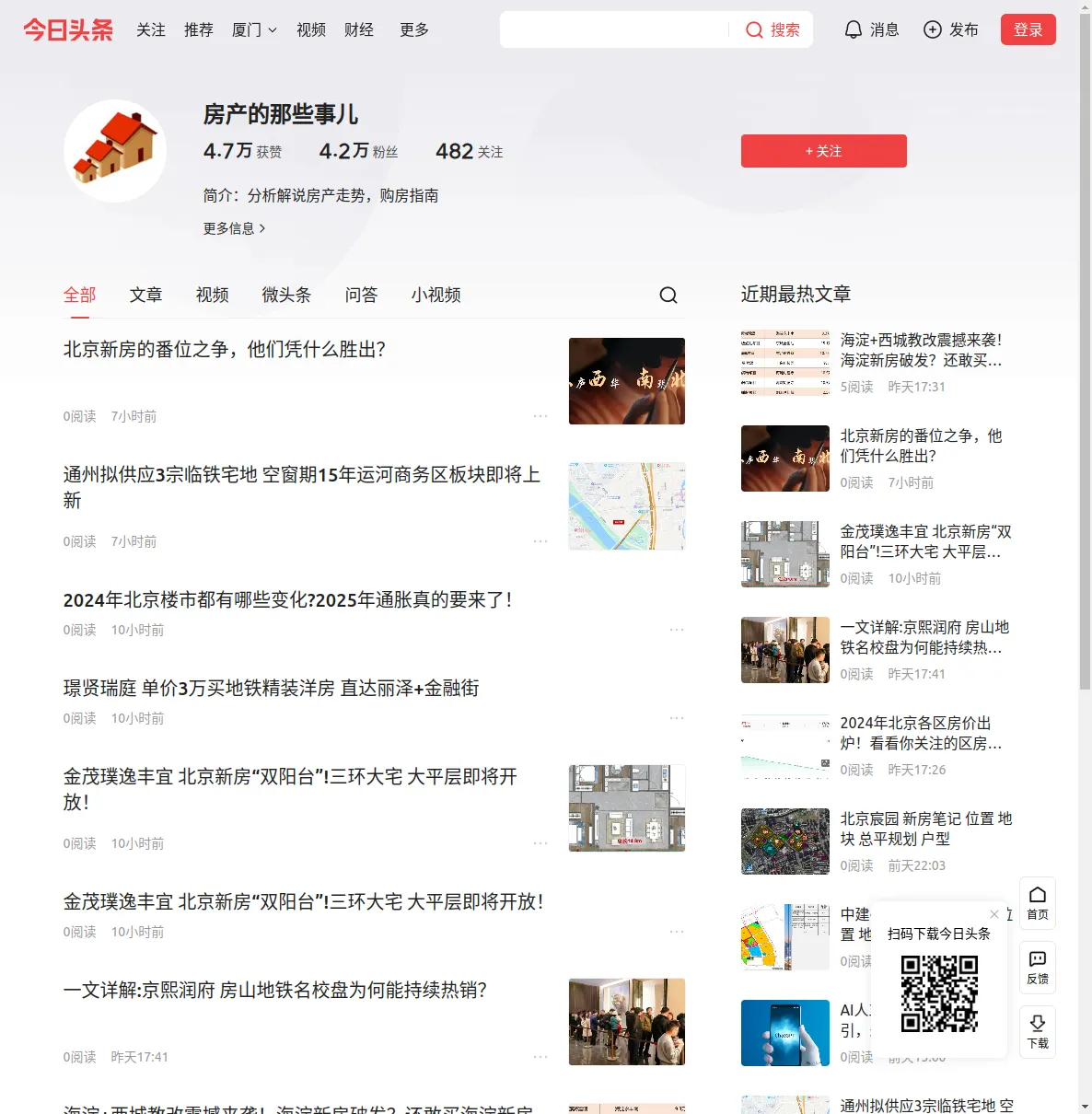Open article 通州拟供应3宗临铁宅地 in feed
The width and height of the screenshot is (1092, 1114).
pos(302,488)
